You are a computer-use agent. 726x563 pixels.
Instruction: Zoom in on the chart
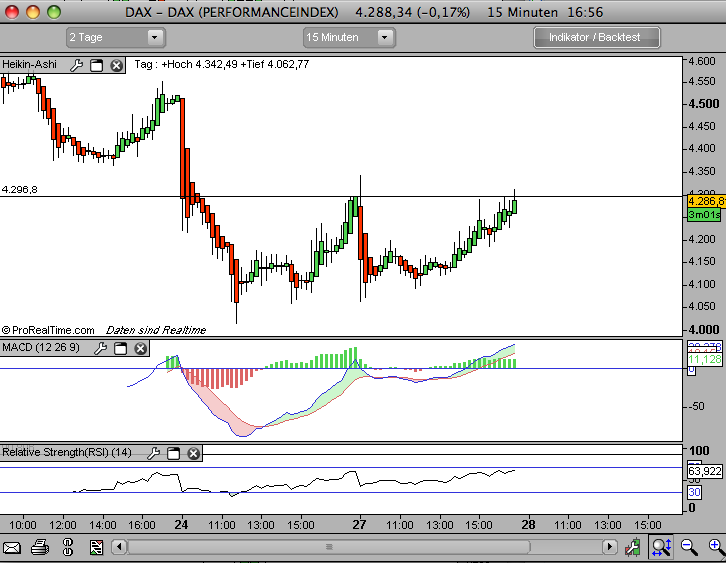point(717,547)
